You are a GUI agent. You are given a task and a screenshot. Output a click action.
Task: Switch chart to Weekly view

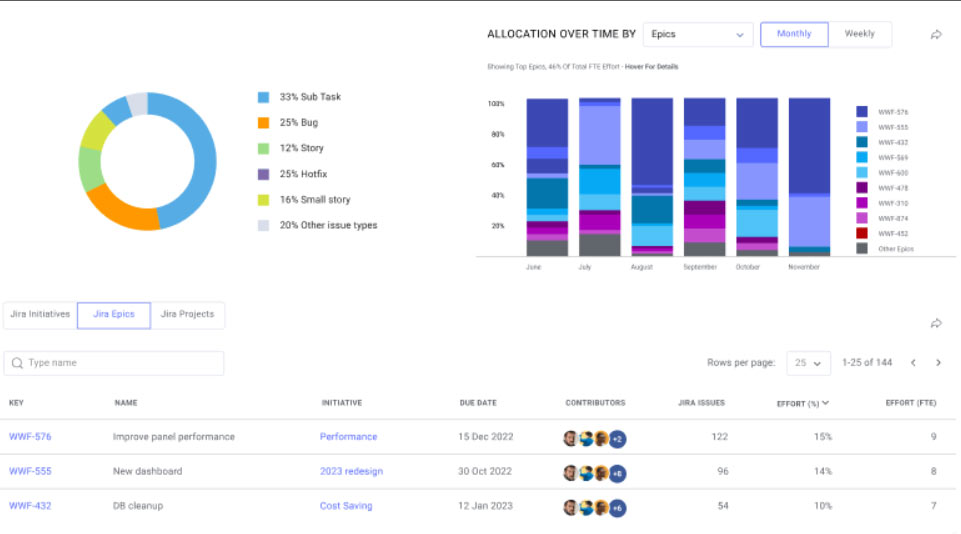coord(859,34)
